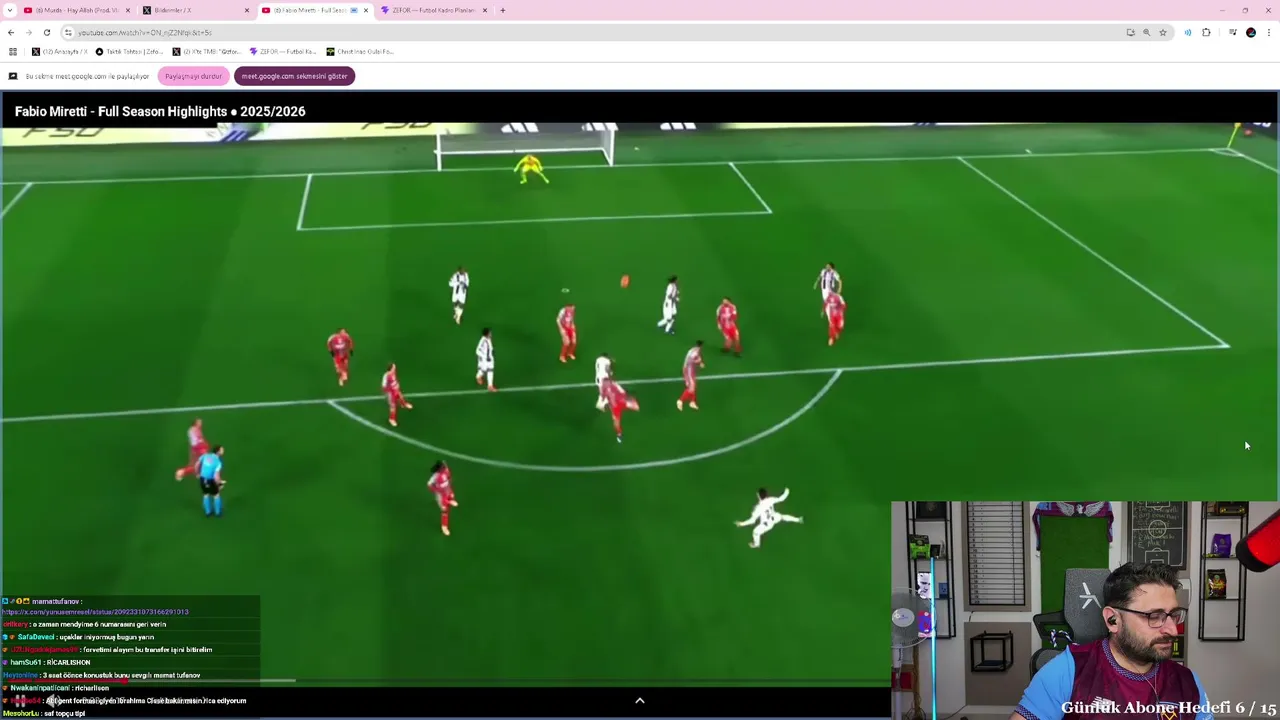Screen dimensions: 1280x720
Task: Click the Paylaşmayı durdur button
Action: click(x=193, y=76)
